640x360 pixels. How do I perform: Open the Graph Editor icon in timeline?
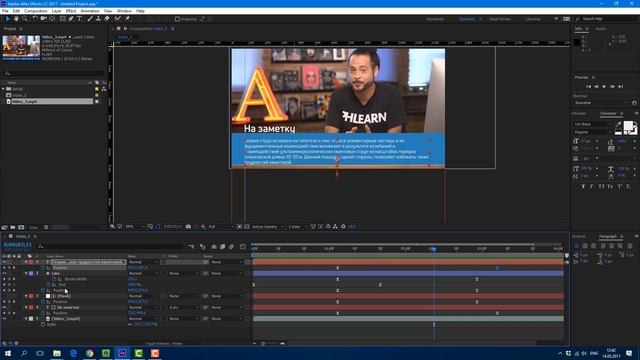(243, 247)
